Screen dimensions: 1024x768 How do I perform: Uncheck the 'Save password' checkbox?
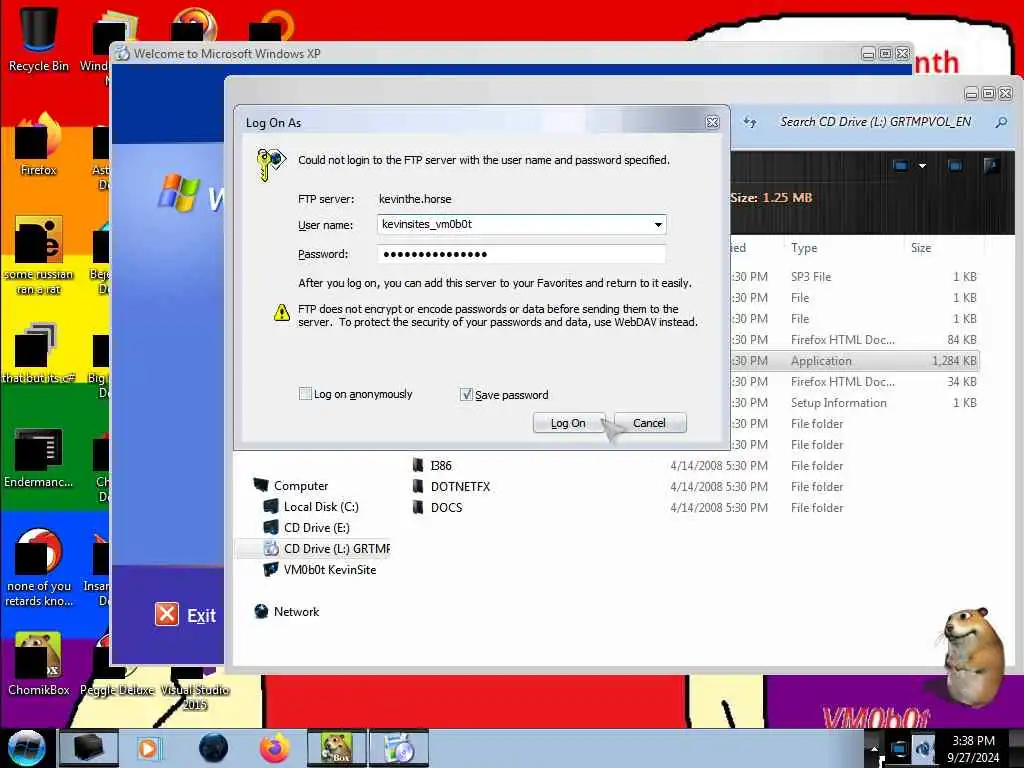pyautogui.click(x=466, y=394)
